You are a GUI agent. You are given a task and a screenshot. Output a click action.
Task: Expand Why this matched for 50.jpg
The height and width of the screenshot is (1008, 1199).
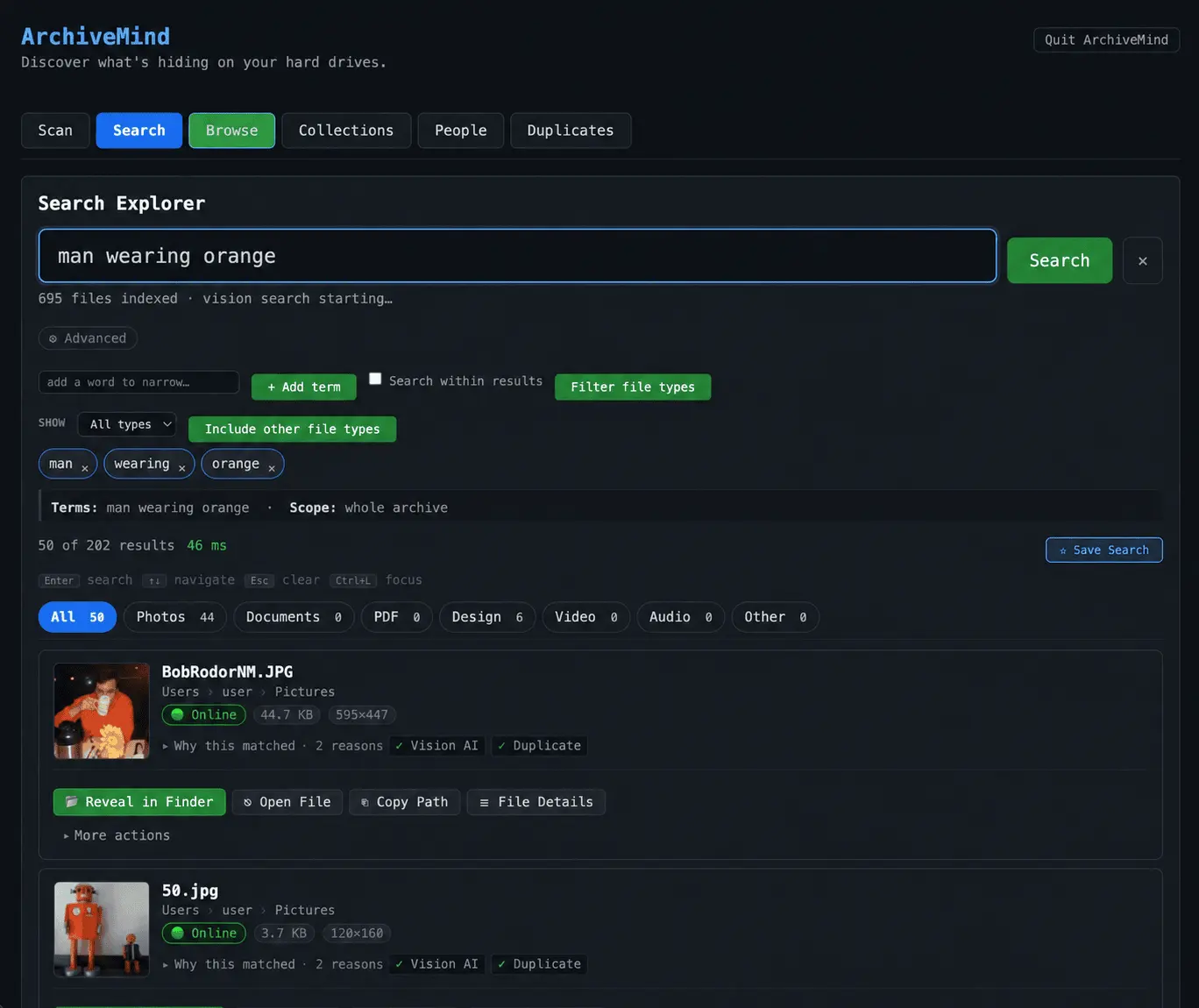273,964
